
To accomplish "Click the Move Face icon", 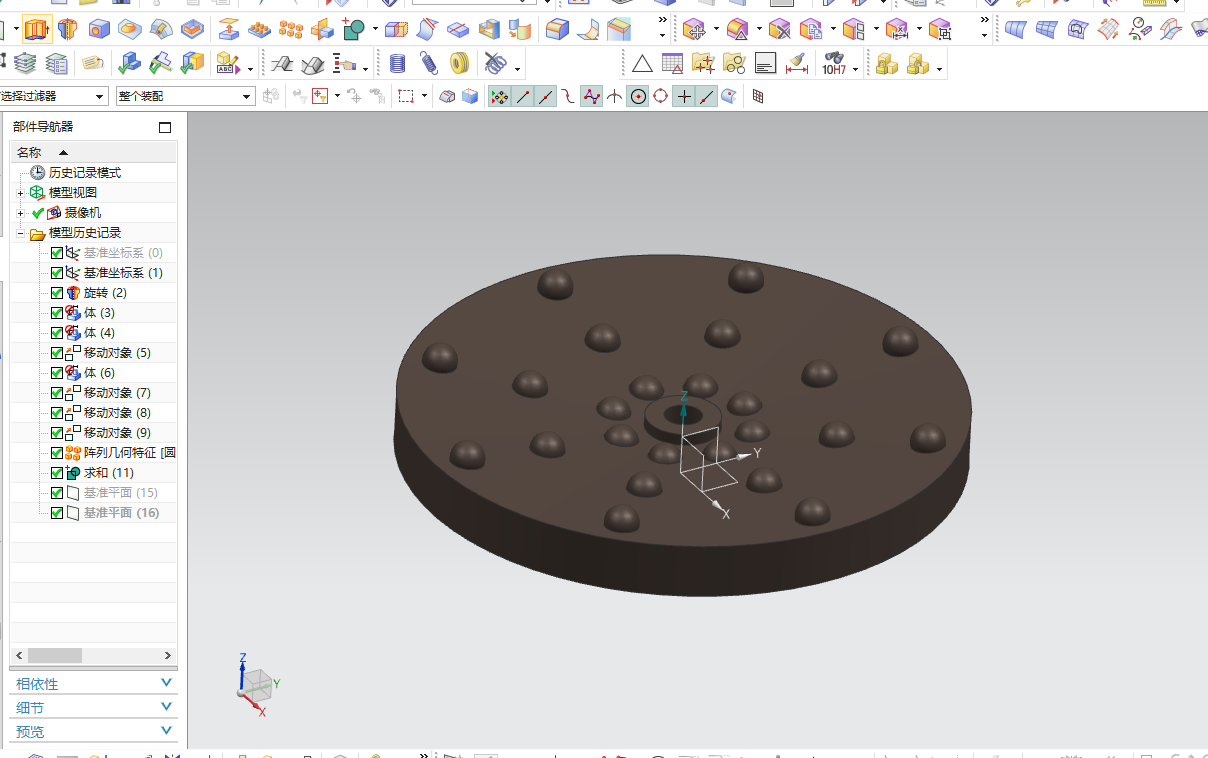I will pos(695,28).
